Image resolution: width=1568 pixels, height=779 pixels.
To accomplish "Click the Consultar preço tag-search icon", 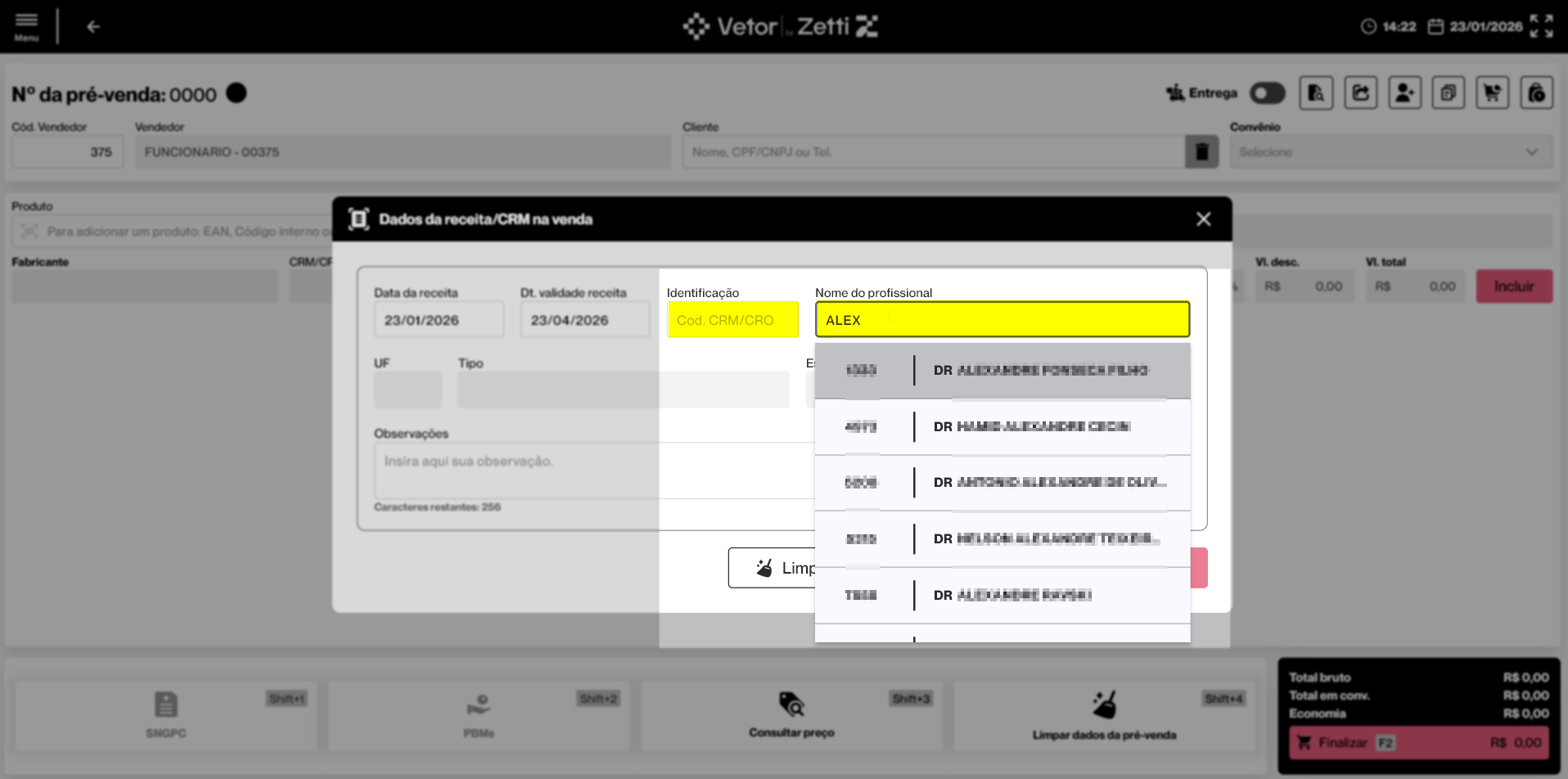I will pyautogui.click(x=791, y=704).
